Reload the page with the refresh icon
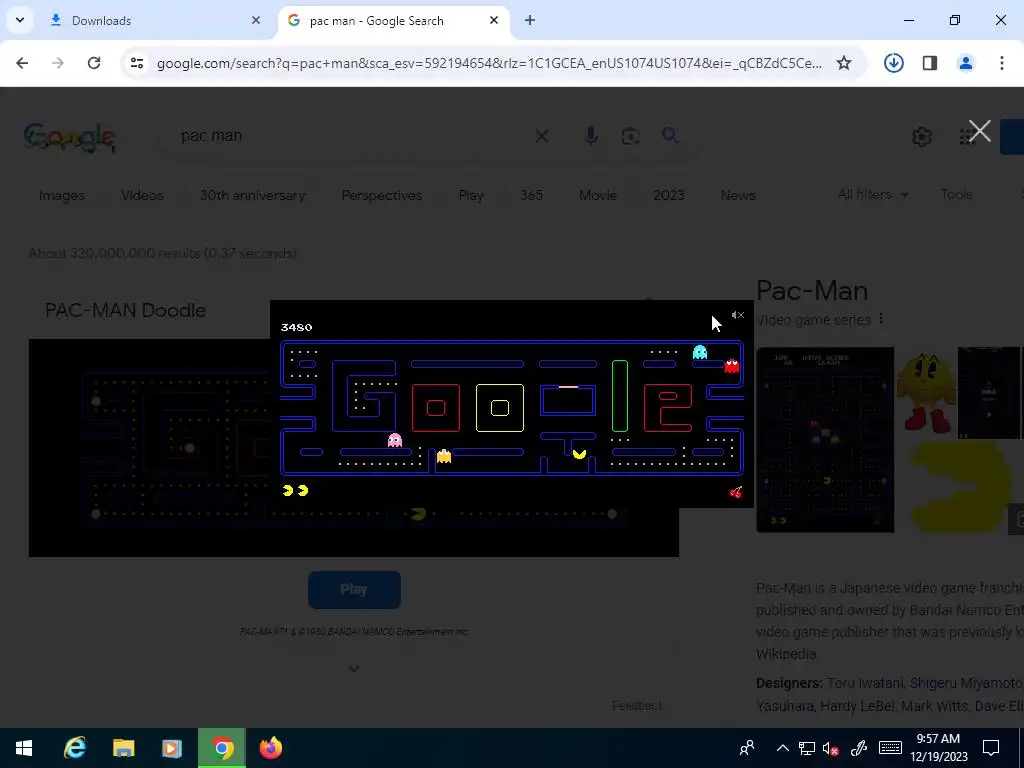This screenshot has height=768, width=1024. [x=94, y=63]
